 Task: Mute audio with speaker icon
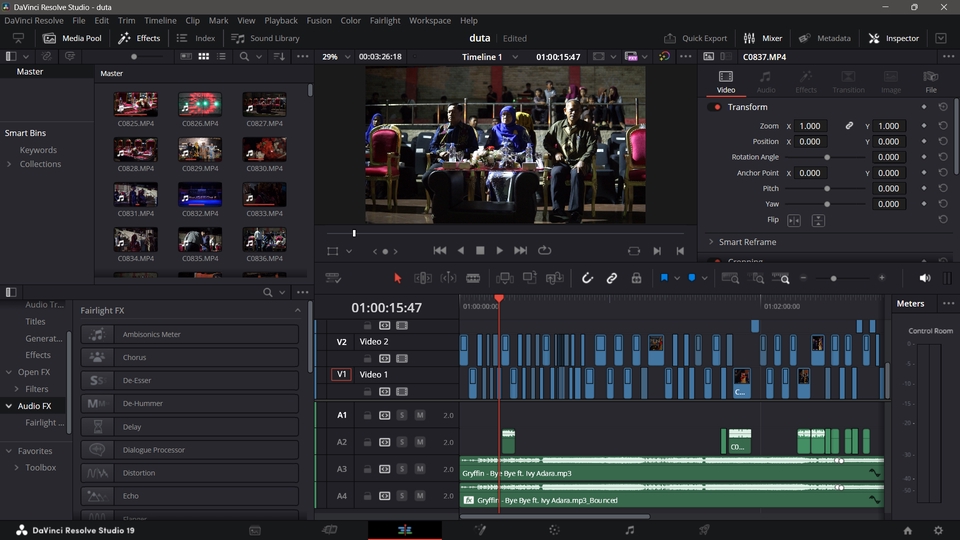(x=924, y=278)
